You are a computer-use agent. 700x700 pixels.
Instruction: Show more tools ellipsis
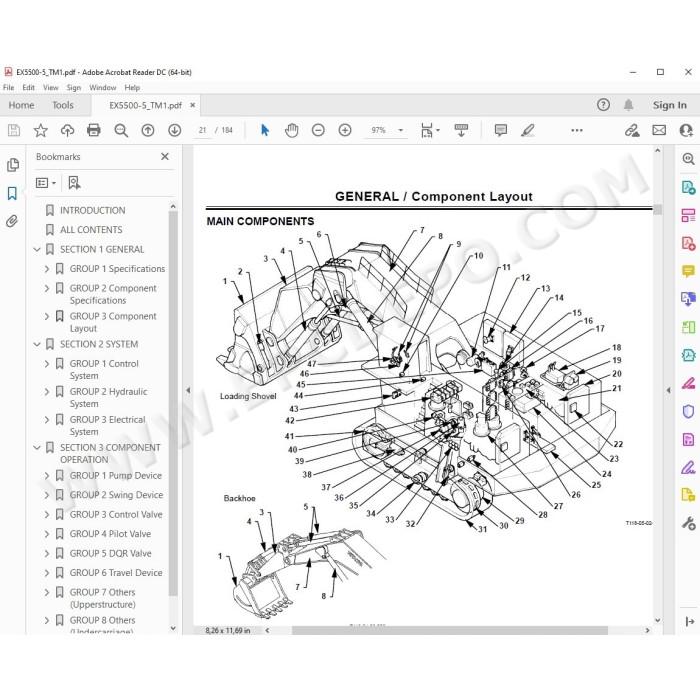[x=577, y=130]
